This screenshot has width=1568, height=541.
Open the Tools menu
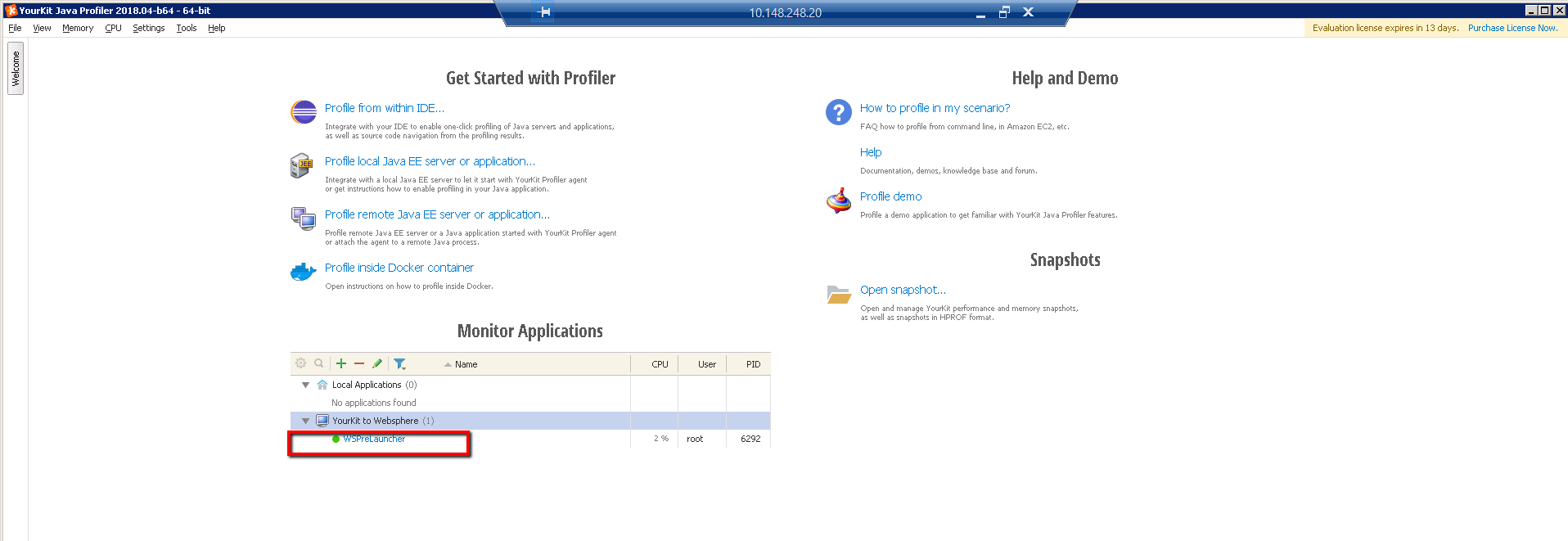(x=187, y=28)
